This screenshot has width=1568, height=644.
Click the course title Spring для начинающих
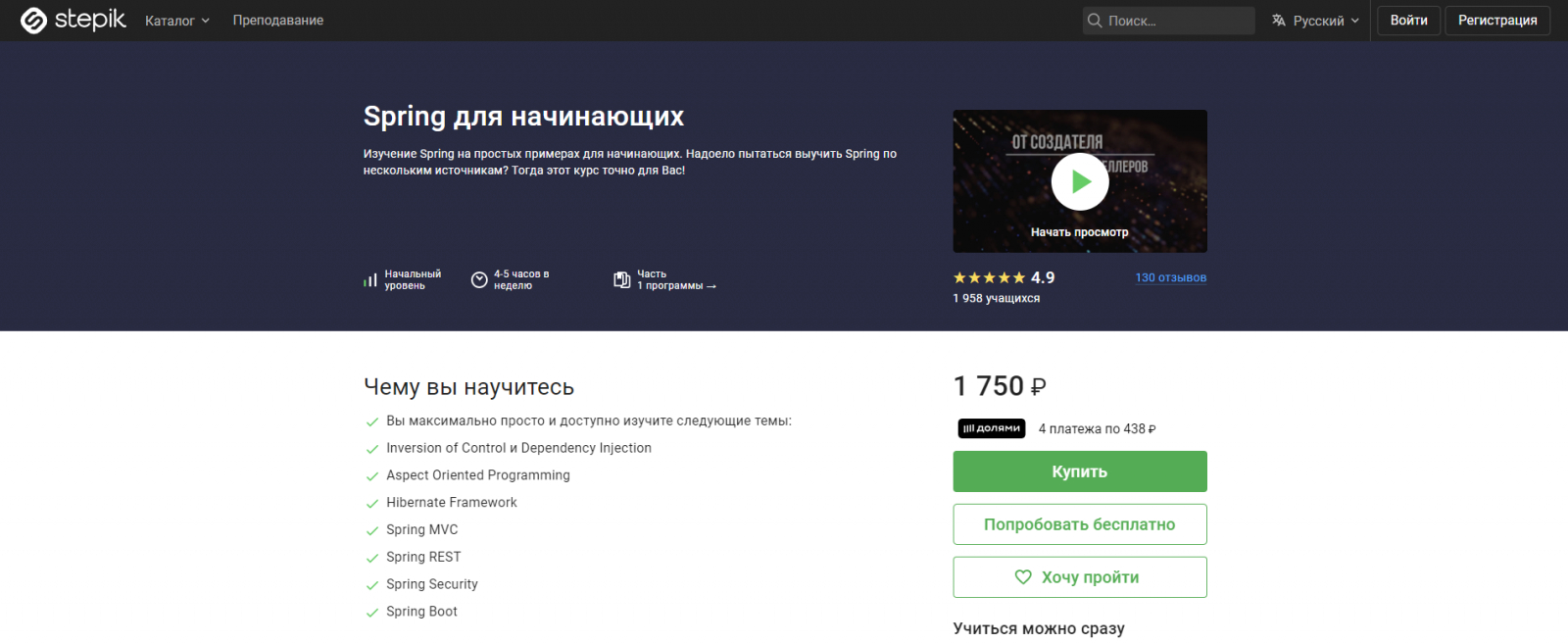[523, 117]
